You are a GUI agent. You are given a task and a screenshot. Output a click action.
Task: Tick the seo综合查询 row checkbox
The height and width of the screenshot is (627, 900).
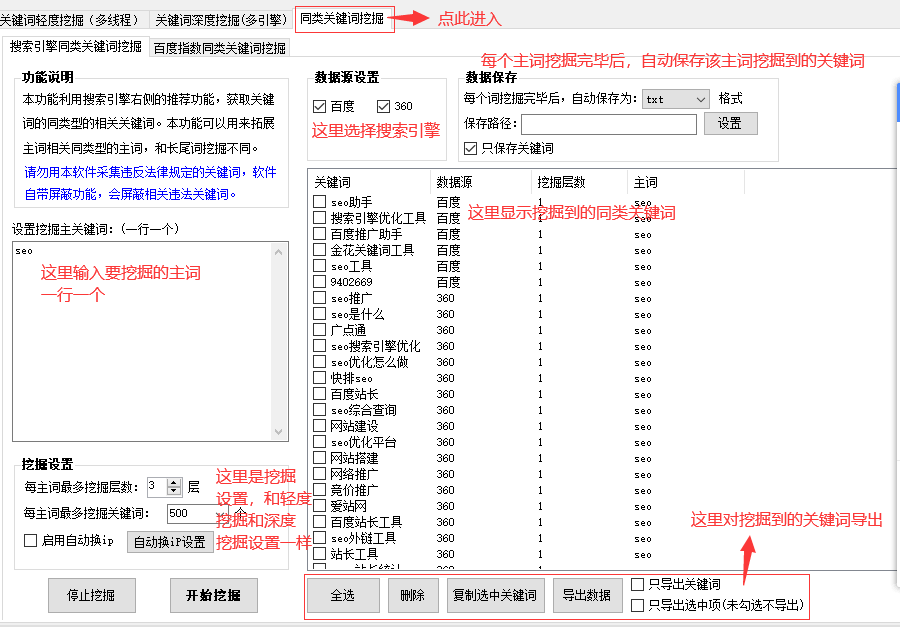coord(320,410)
